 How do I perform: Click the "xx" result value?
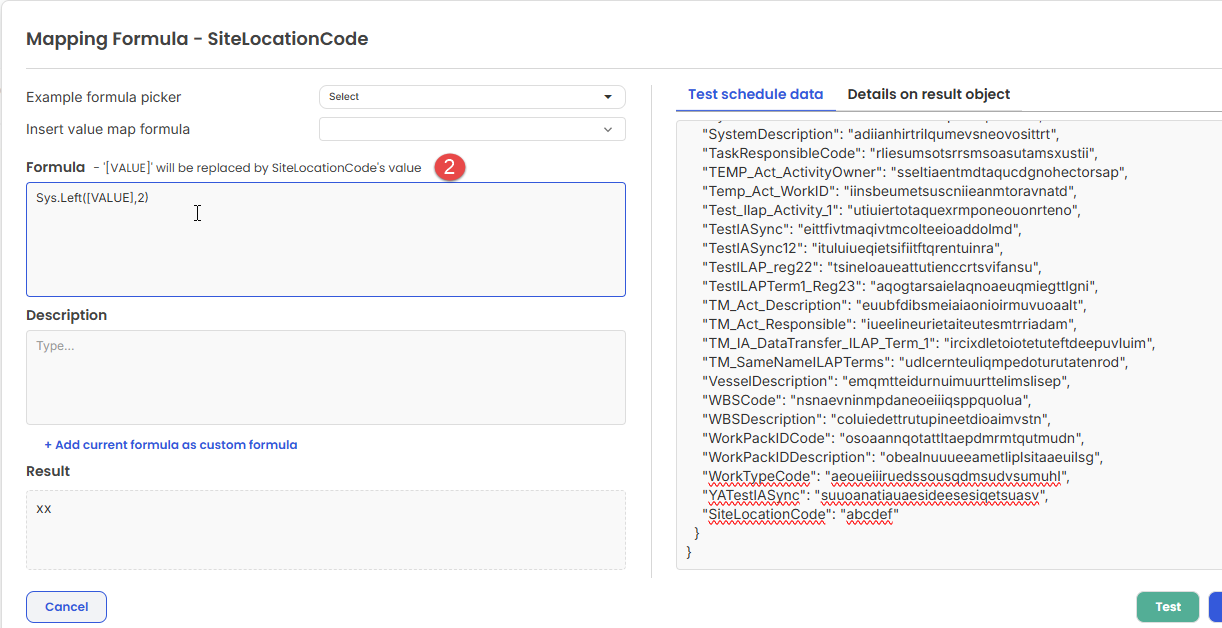click(44, 509)
